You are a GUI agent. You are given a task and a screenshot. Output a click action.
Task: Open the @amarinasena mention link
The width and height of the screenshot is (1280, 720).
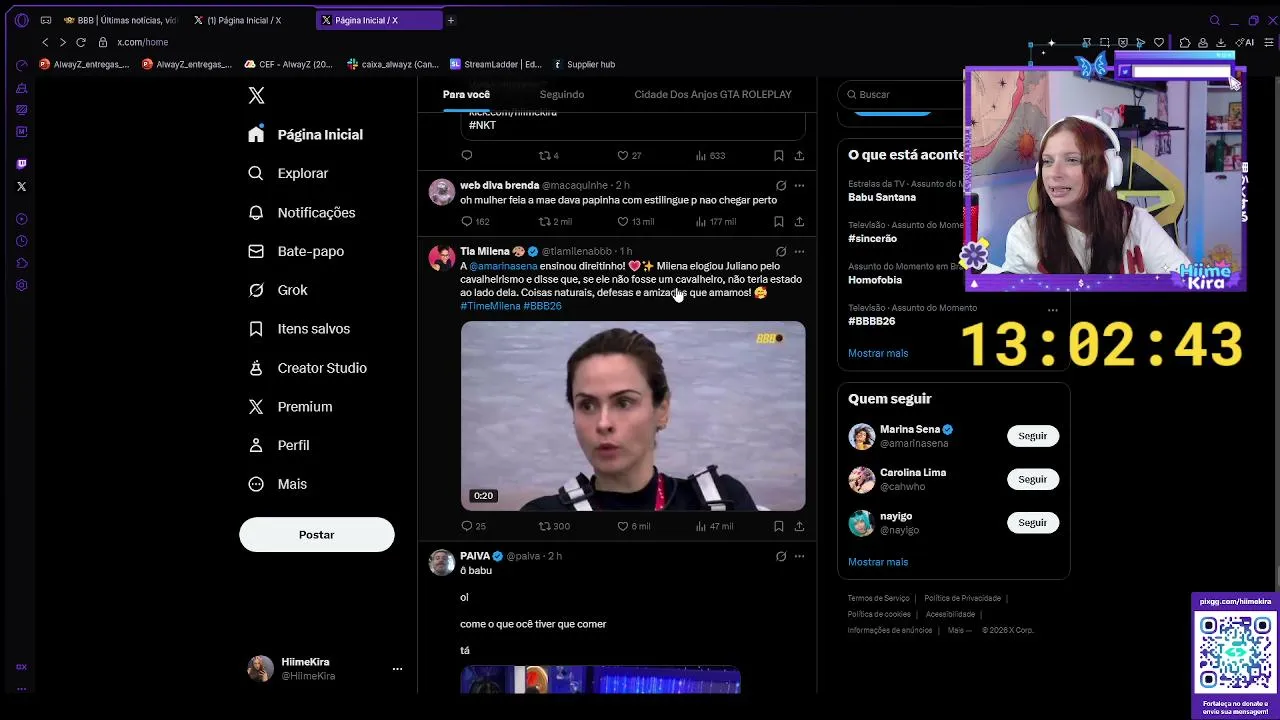point(503,266)
